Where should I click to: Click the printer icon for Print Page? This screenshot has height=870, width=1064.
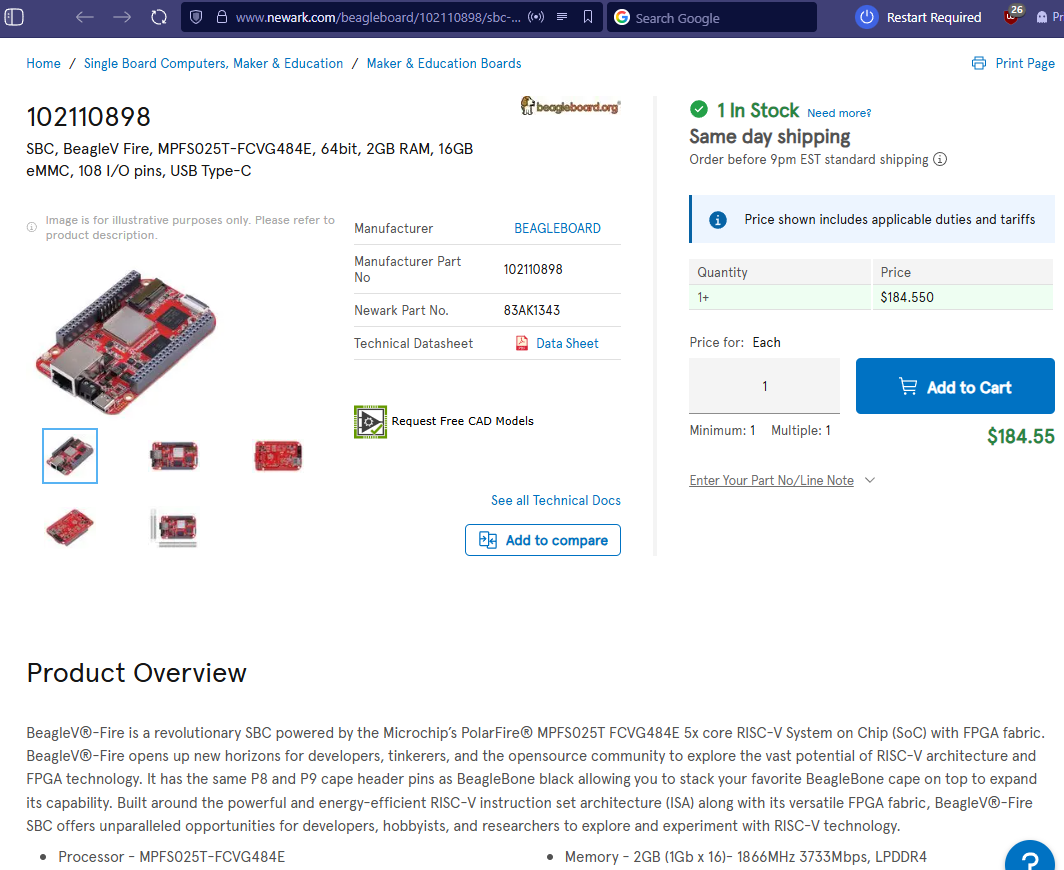pos(978,63)
